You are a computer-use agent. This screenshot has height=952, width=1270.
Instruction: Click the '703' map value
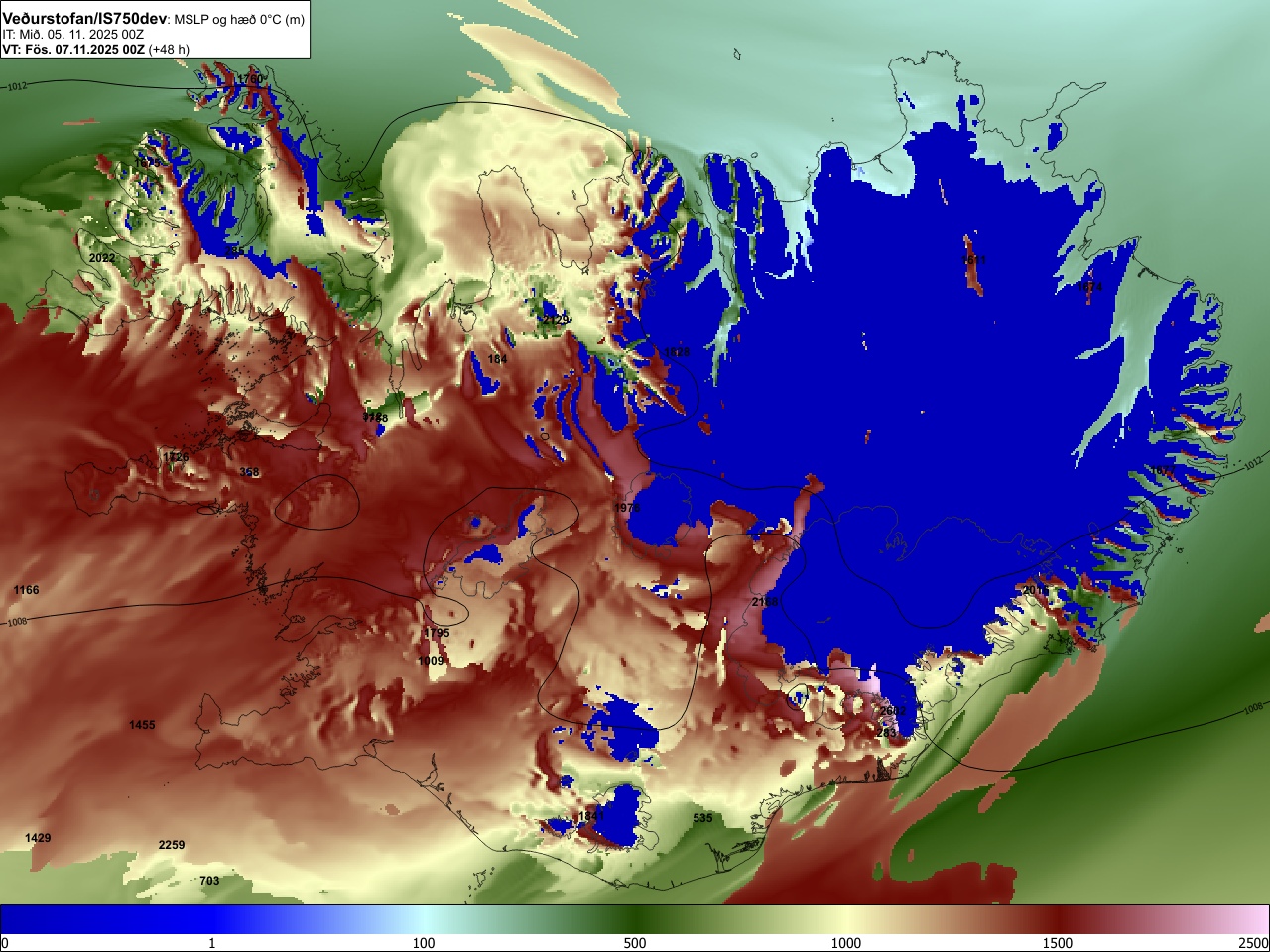coord(209,881)
